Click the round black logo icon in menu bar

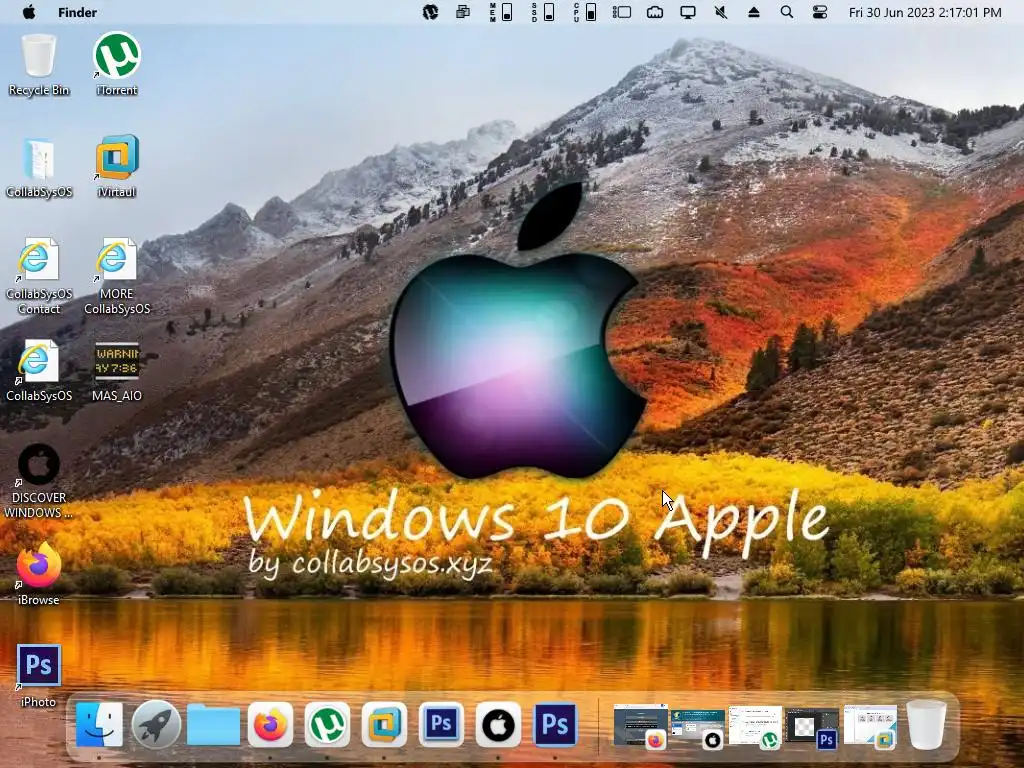click(430, 12)
